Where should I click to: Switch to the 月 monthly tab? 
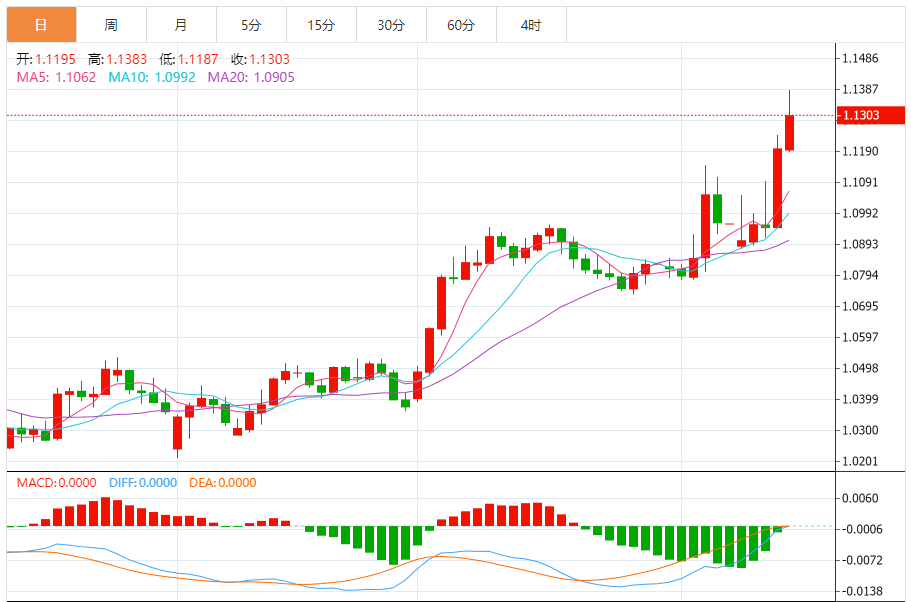tap(181, 25)
